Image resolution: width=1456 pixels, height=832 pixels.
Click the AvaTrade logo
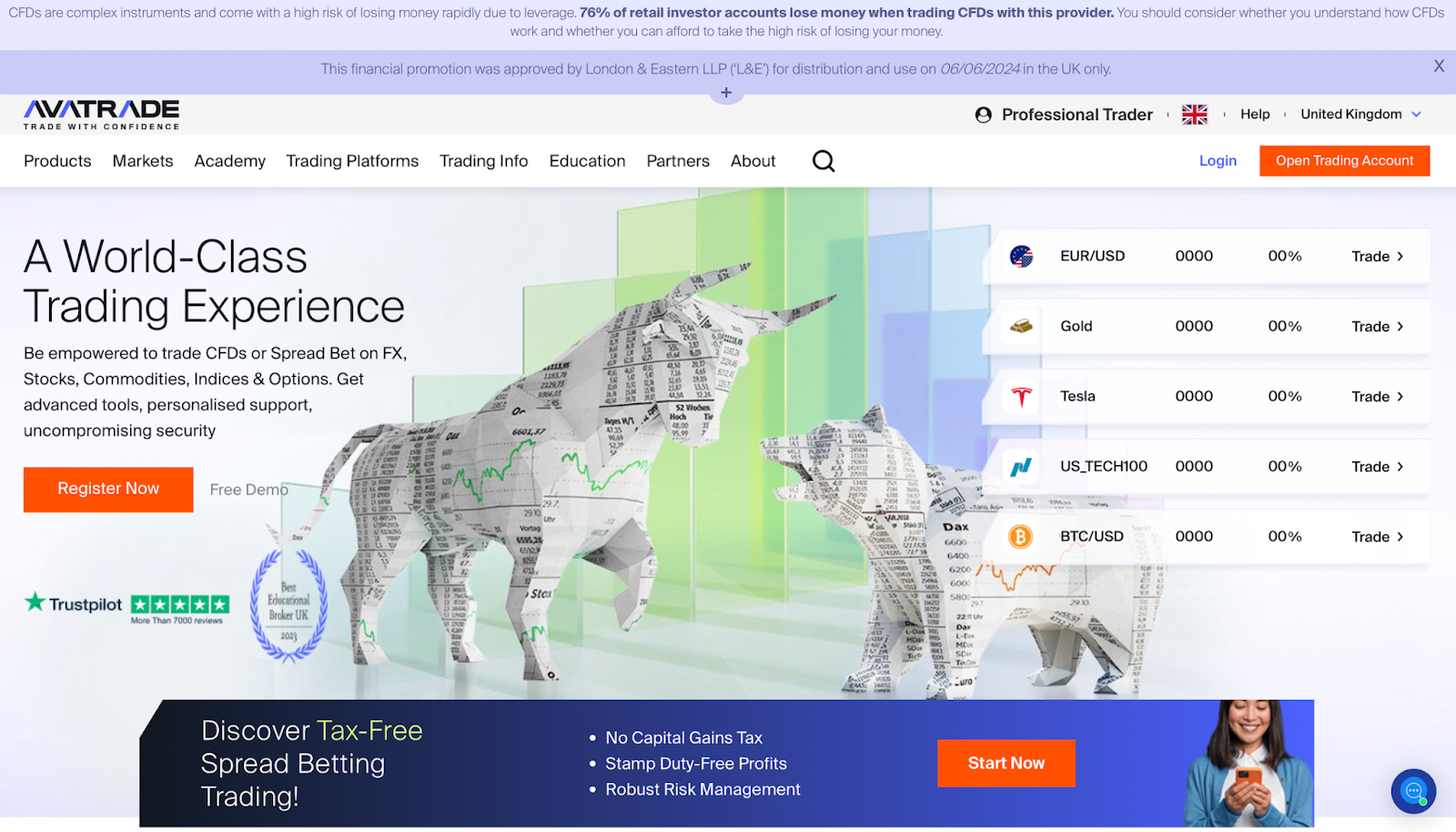pos(101,115)
